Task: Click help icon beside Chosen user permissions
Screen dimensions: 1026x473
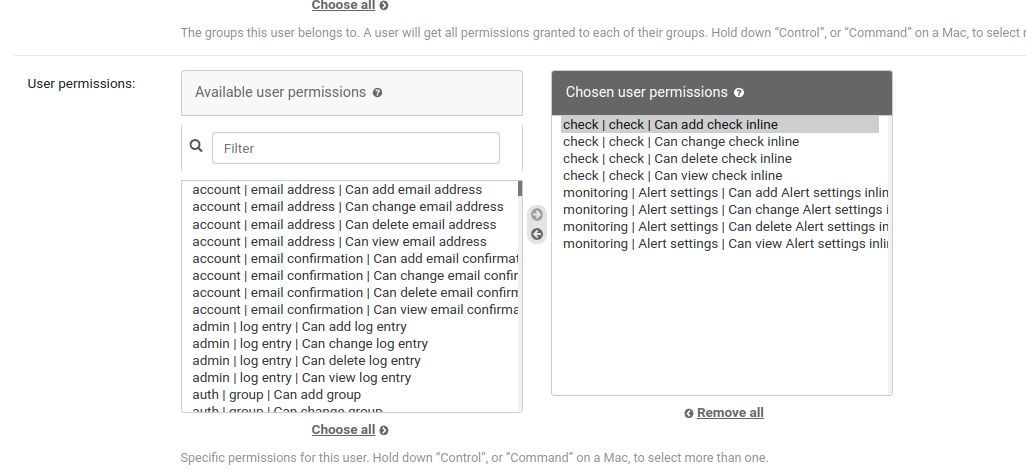Action: pos(739,93)
